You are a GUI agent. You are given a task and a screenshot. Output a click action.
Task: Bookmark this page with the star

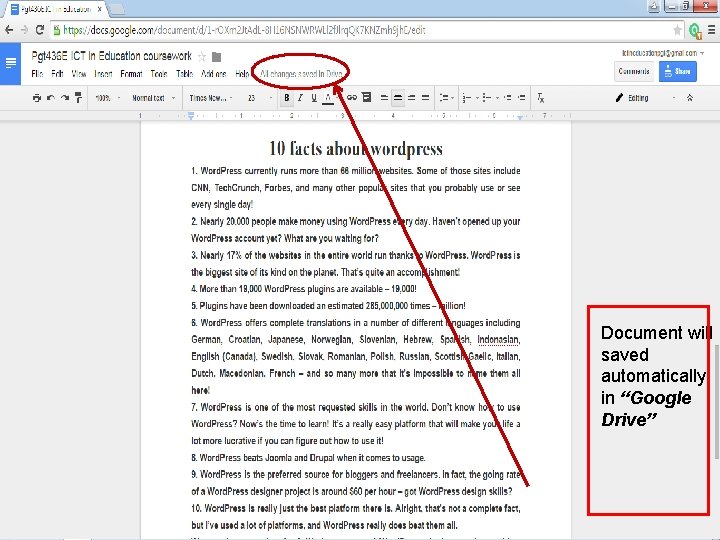pos(677,30)
